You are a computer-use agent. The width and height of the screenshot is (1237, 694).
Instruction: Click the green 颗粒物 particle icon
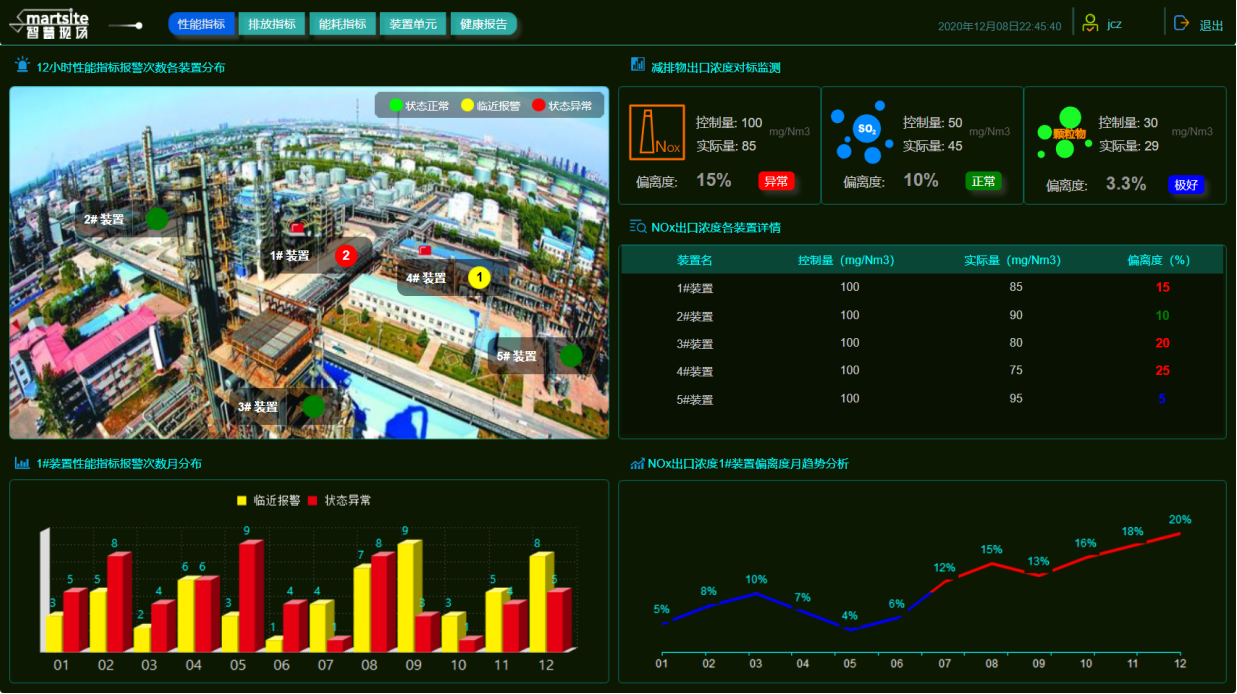1065,133
